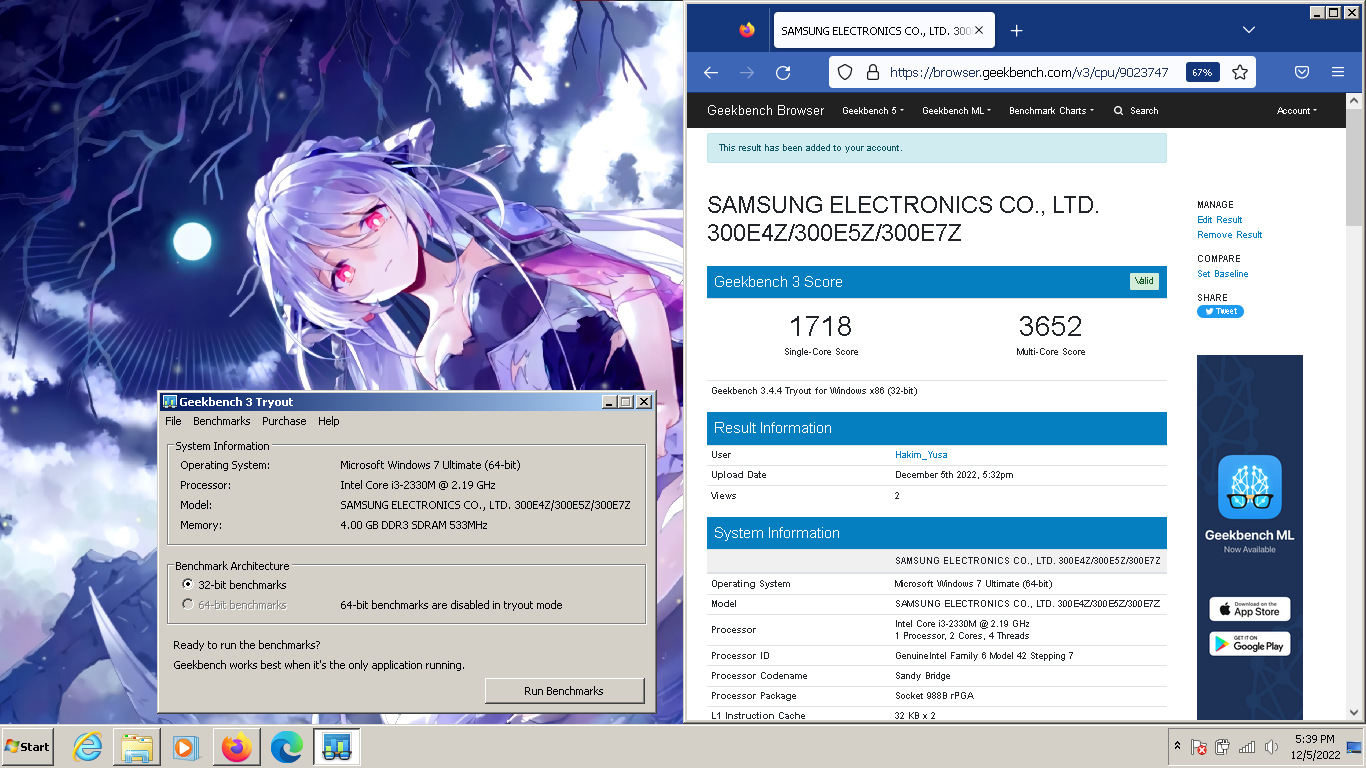Open the File menu in Geekbench 3

coord(174,422)
